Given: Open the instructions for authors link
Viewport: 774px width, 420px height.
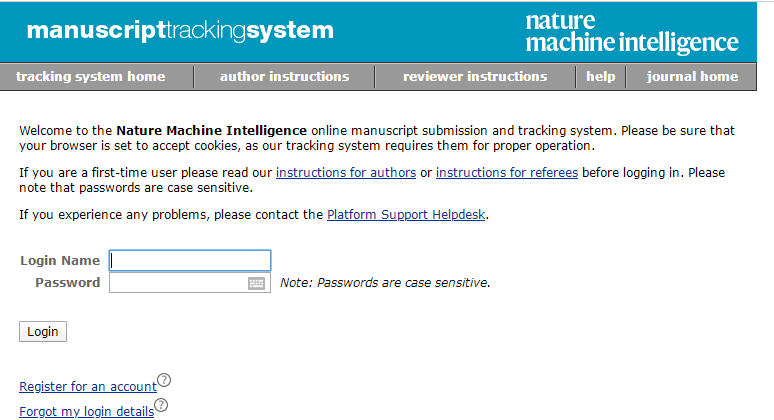Looking at the screenshot, I should [x=346, y=173].
